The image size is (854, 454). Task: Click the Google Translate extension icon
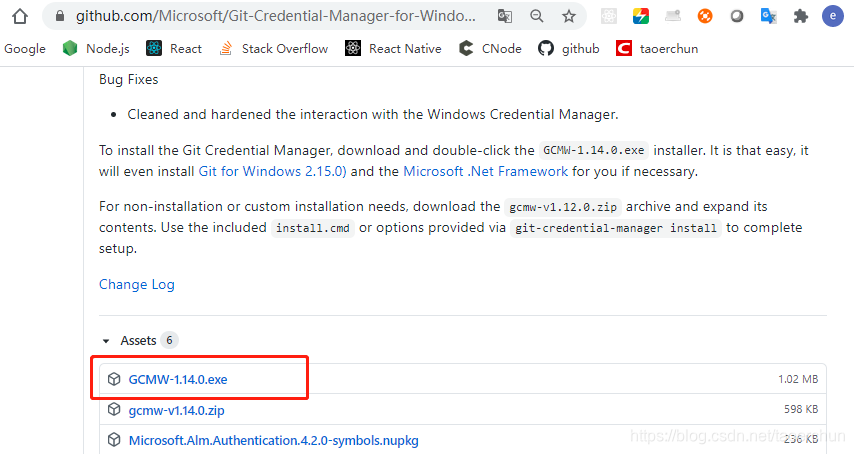768,16
